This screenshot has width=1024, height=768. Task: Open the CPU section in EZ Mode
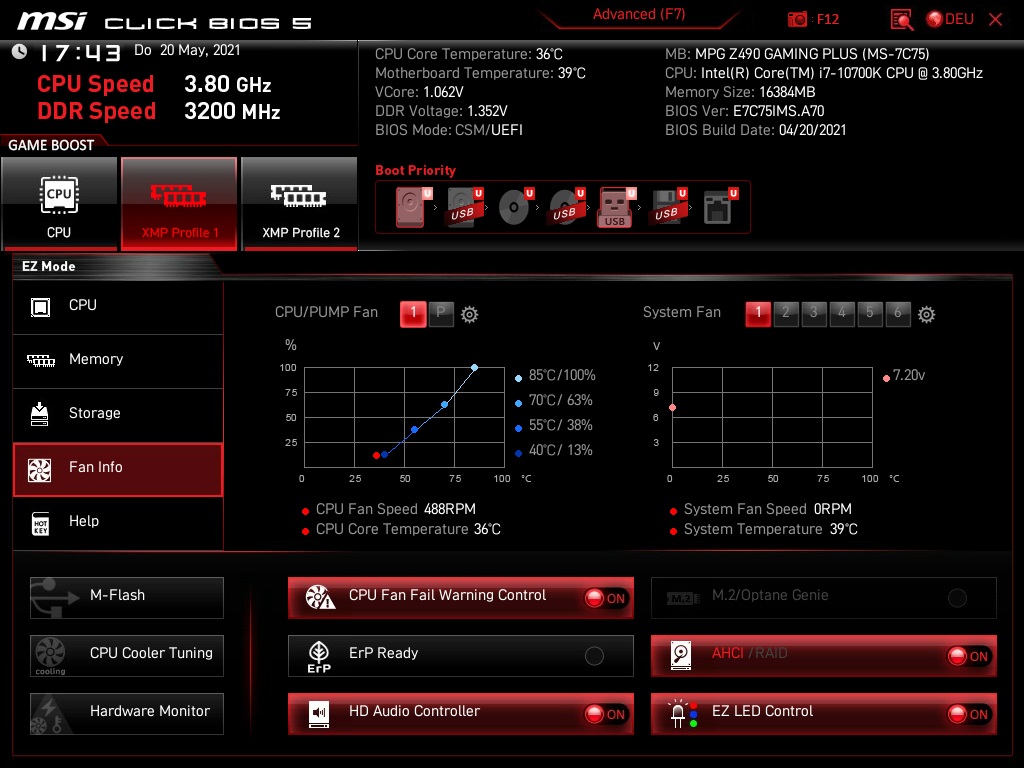[x=118, y=306]
